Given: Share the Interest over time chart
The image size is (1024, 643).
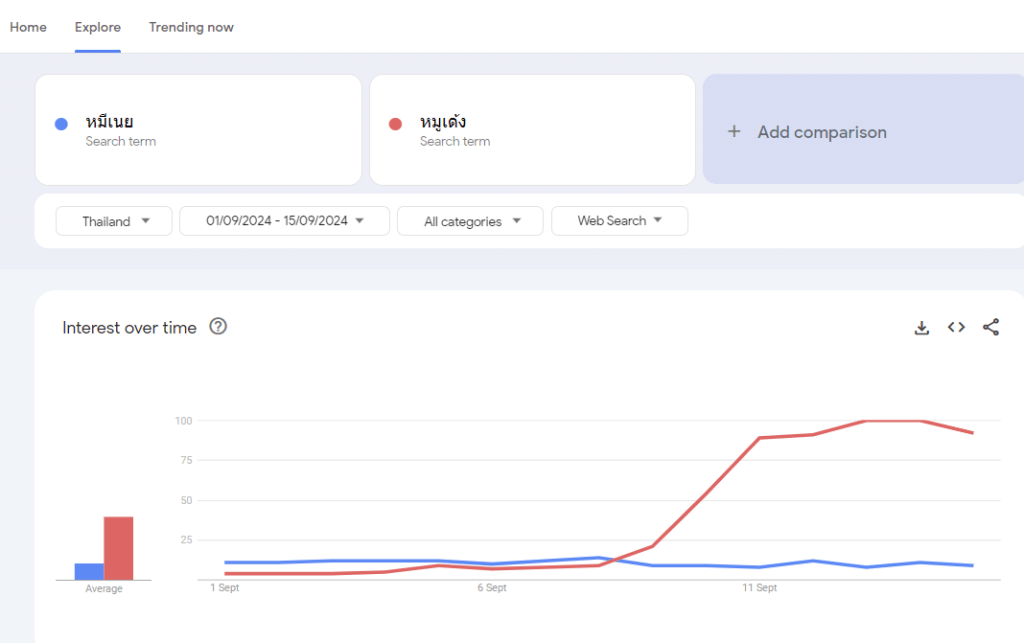Looking at the screenshot, I should click(x=990, y=327).
